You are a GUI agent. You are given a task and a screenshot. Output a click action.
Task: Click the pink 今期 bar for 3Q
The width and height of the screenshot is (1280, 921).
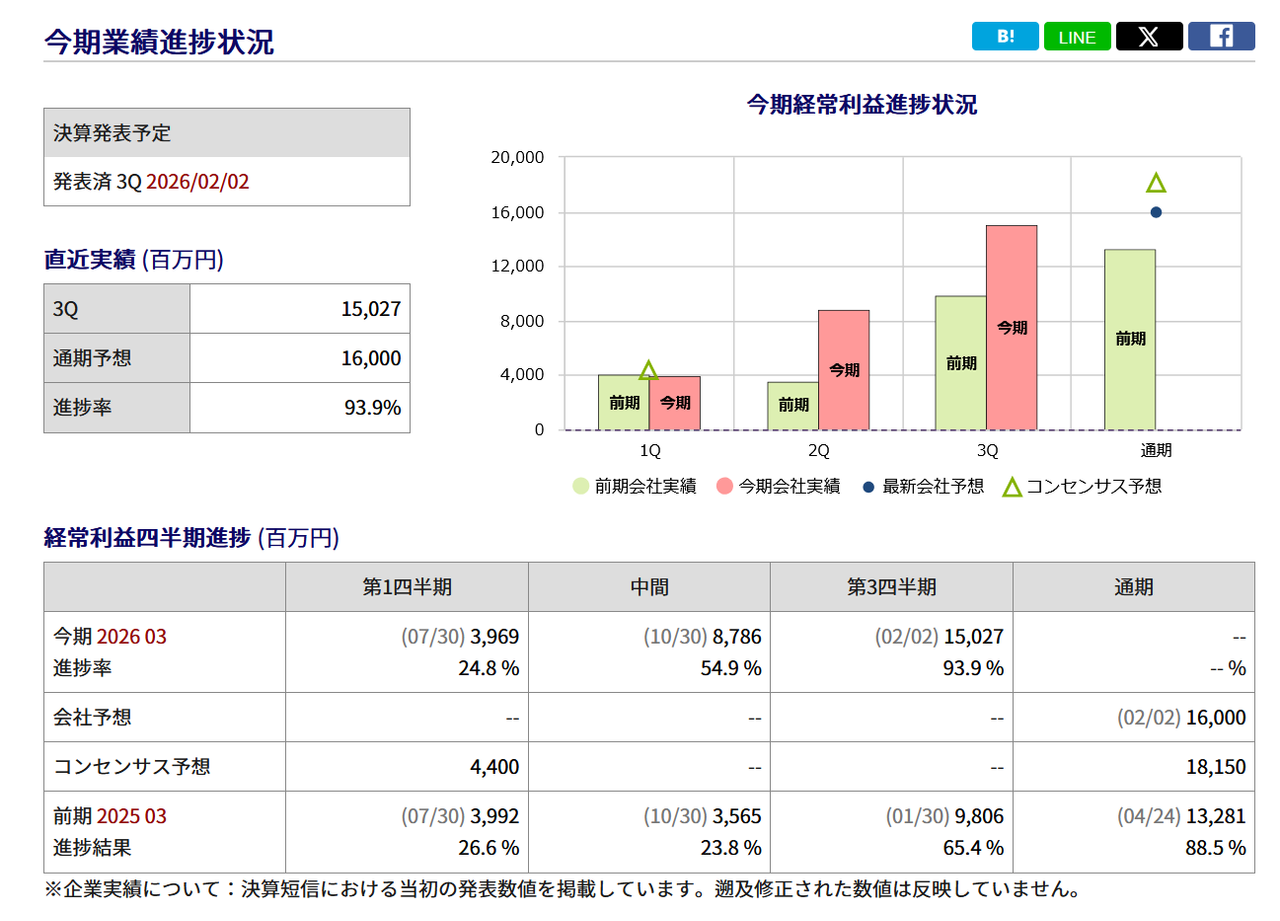point(1011,328)
